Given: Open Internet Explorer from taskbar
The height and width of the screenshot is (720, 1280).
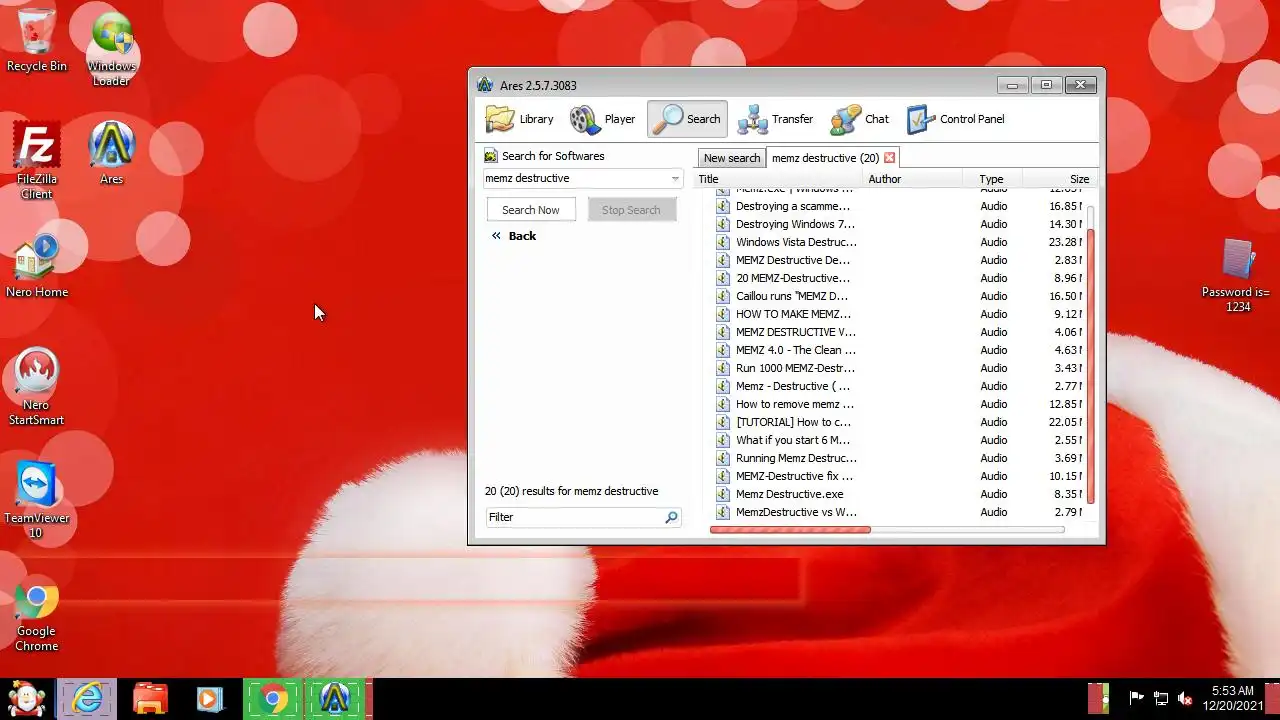Looking at the screenshot, I should [87, 699].
